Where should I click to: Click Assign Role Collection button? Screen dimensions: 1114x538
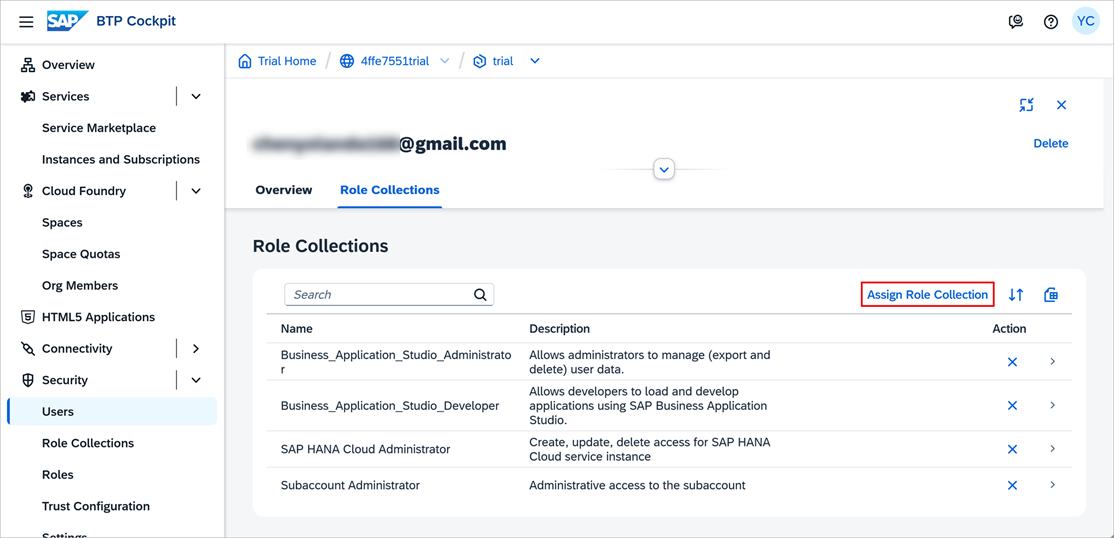(x=927, y=294)
